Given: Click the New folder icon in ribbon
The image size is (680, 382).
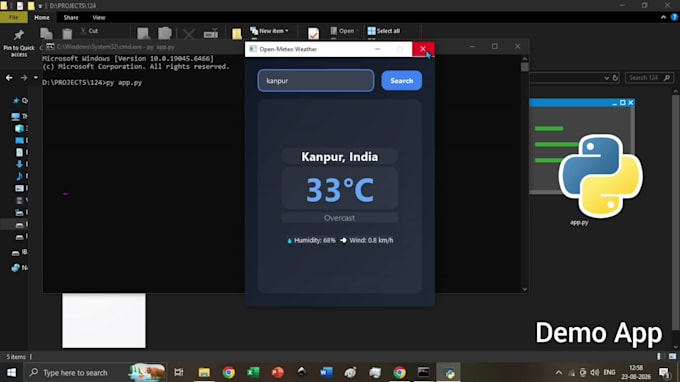Looking at the screenshot, I should click(x=236, y=34).
